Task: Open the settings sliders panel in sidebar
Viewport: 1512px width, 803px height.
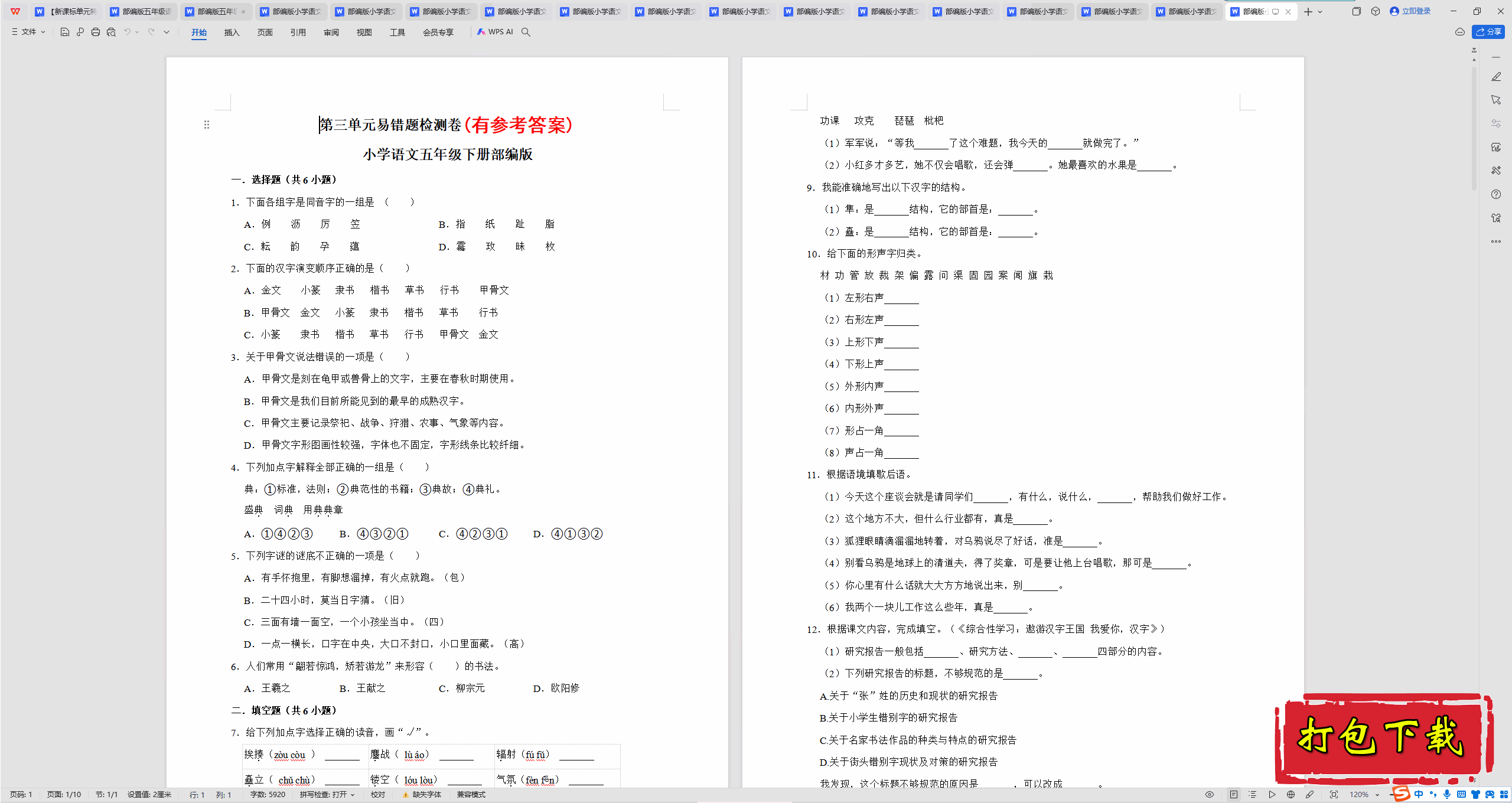Action: [x=1496, y=123]
